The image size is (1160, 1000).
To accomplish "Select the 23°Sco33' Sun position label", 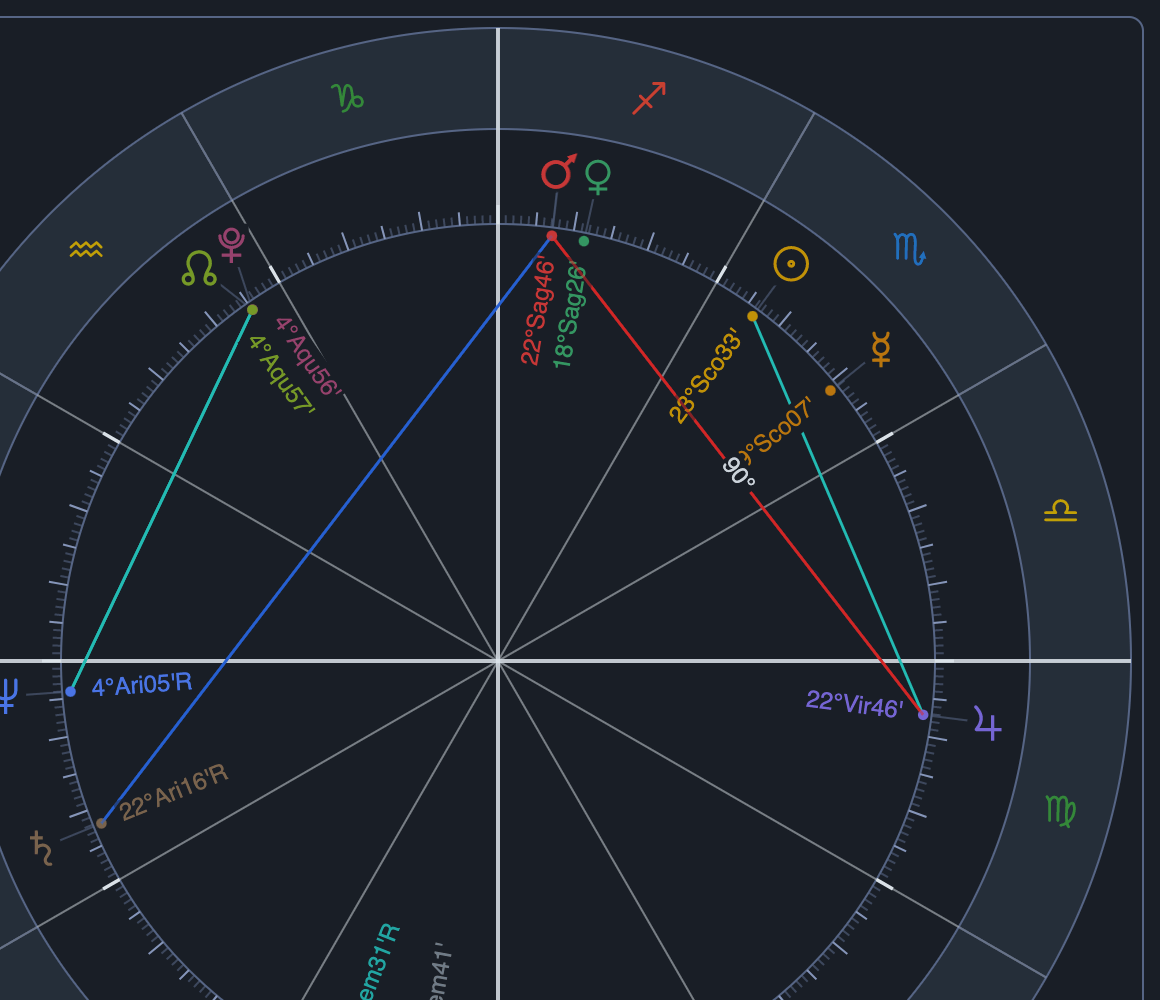I will coord(705,375).
